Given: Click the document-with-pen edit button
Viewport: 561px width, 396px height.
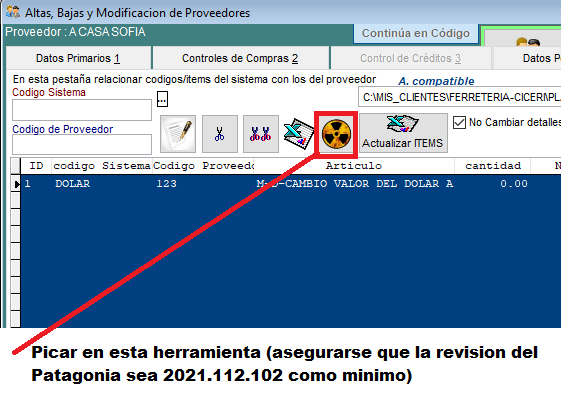Looking at the screenshot, I should 178,134.
